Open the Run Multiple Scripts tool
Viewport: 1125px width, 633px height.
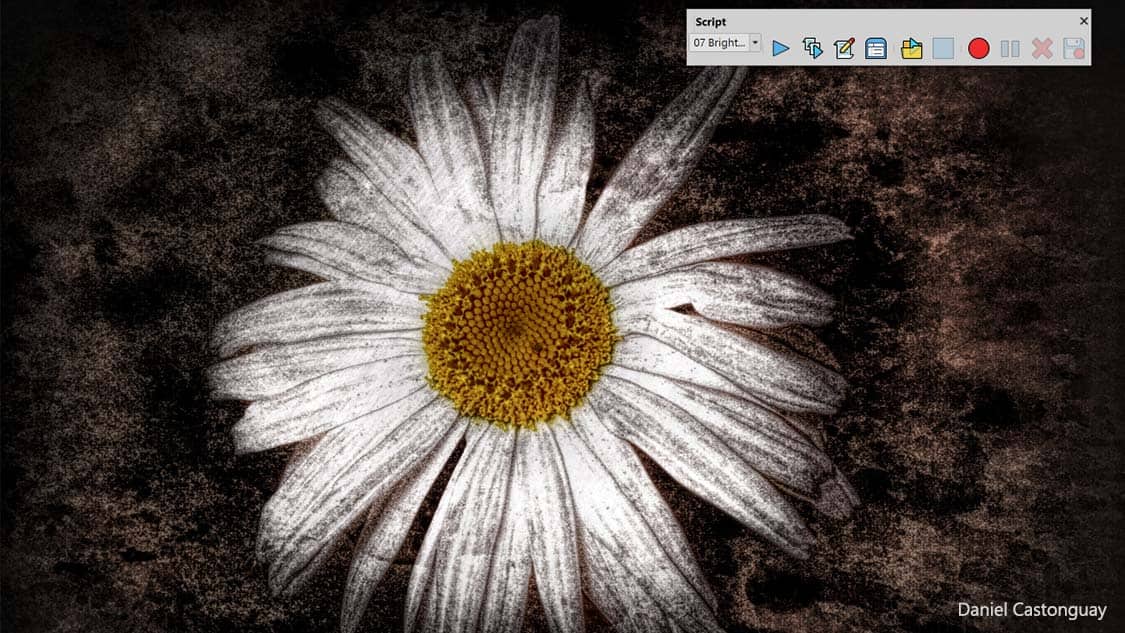point(813,48)
